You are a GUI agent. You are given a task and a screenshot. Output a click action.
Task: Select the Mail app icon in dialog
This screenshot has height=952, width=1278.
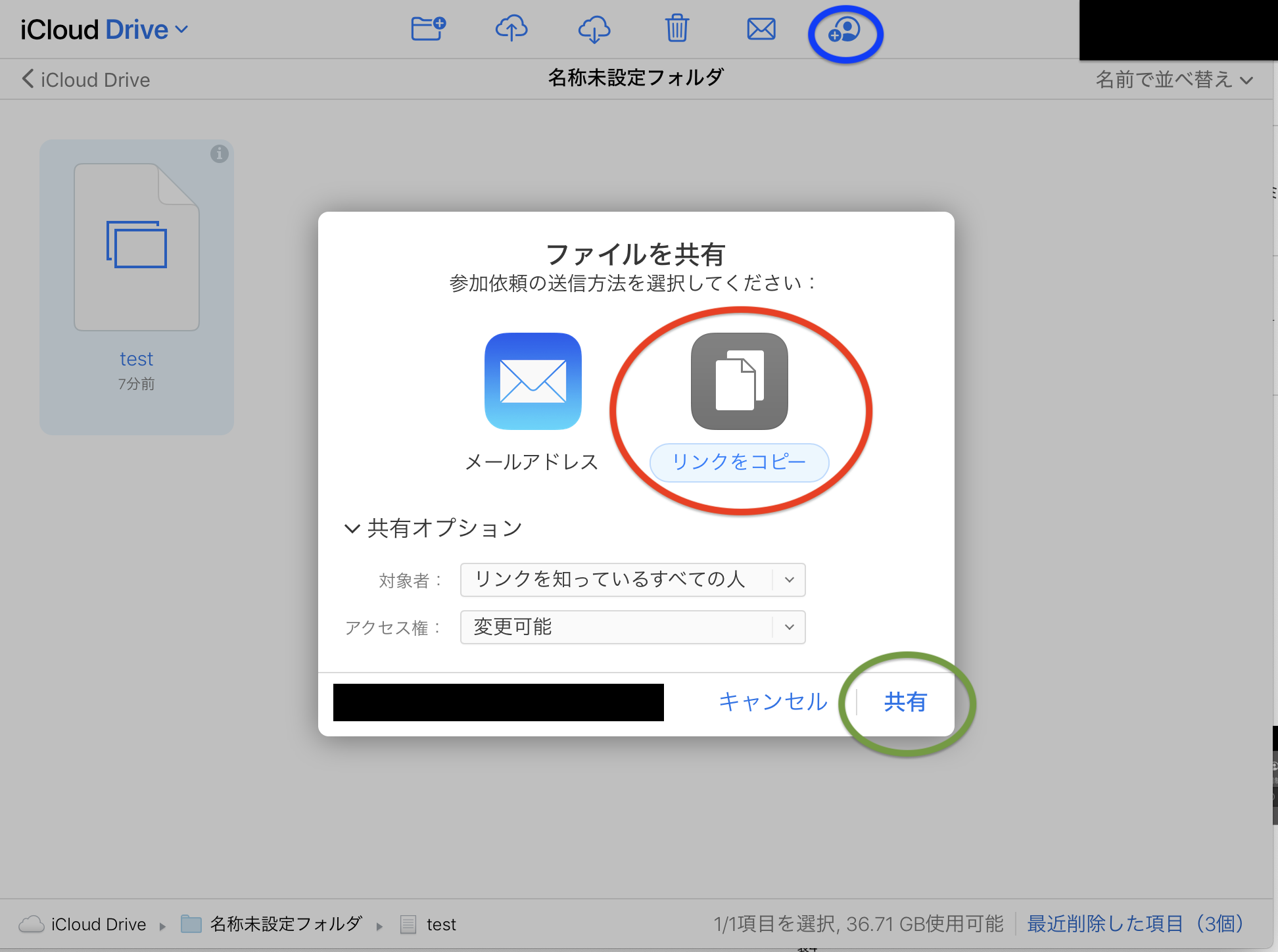pos(532,381)
